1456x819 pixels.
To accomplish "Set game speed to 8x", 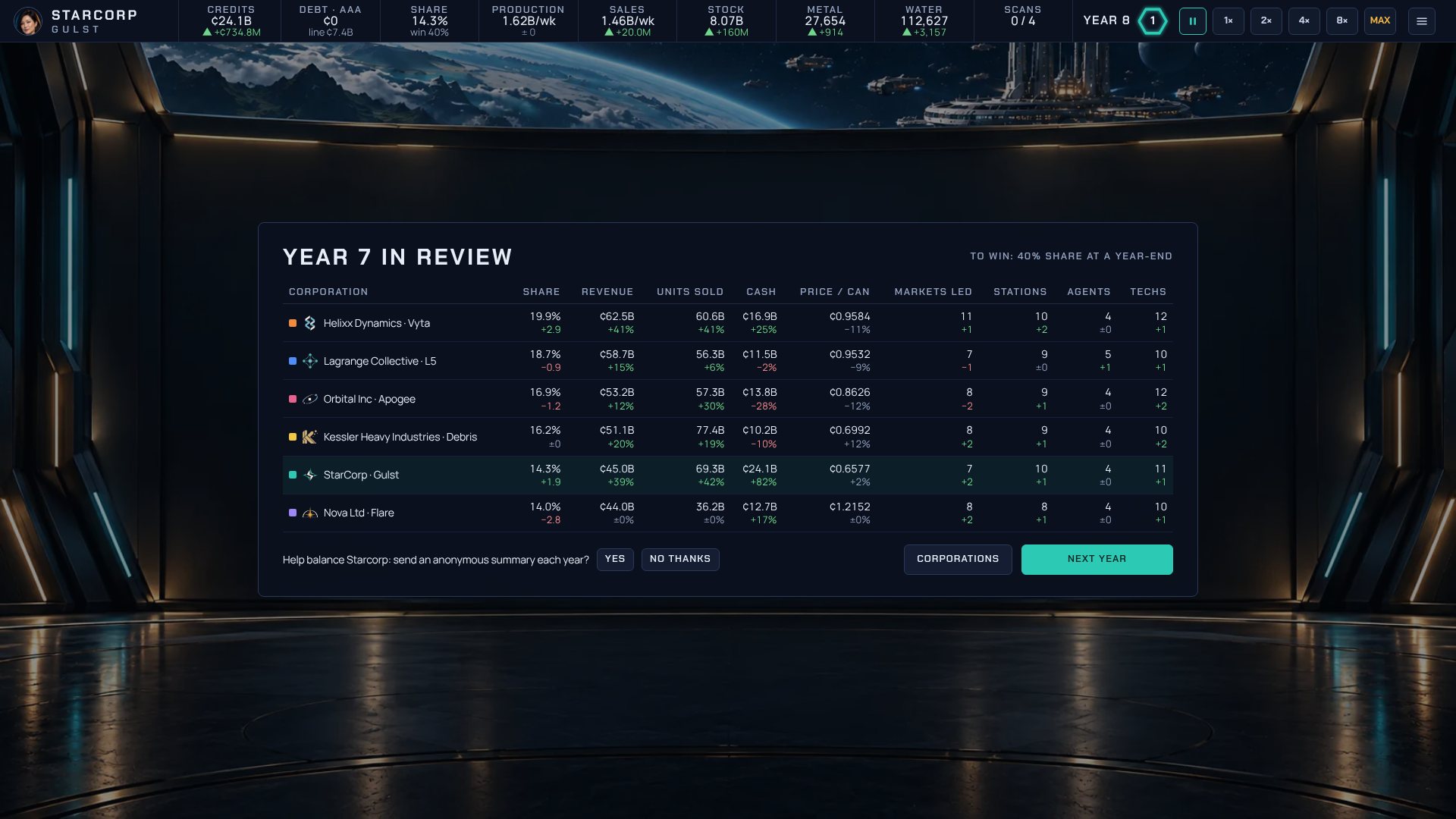I will pyautogui.click(x=1342, y=21).
